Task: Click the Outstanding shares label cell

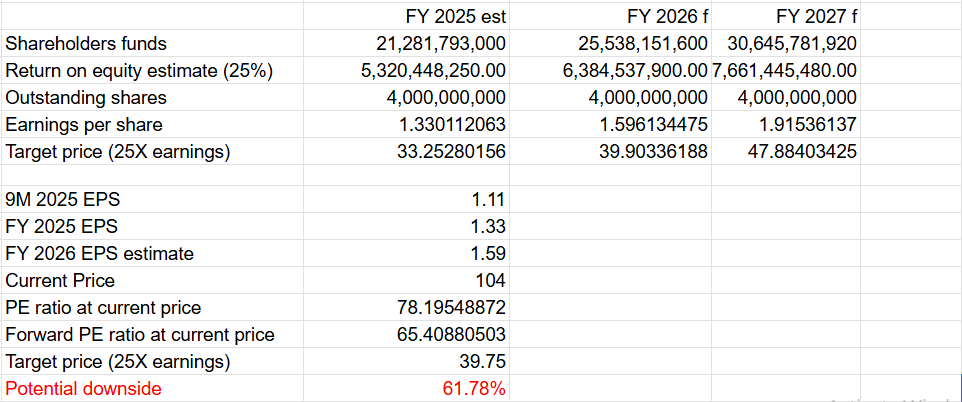Action: tap(87, 98)
